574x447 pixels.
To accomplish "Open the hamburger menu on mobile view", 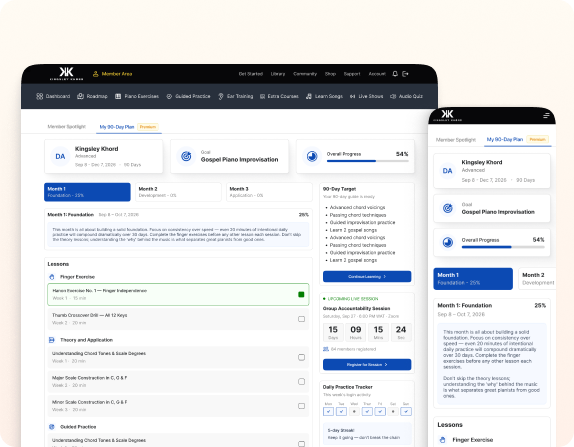I will tap(546, 116).
